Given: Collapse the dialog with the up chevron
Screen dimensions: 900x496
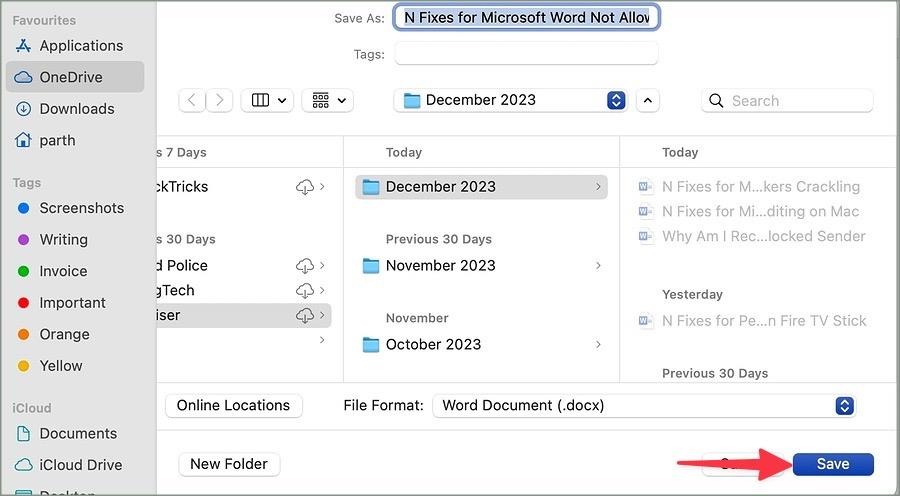Looking at the screenshot, I should (647, 100).
